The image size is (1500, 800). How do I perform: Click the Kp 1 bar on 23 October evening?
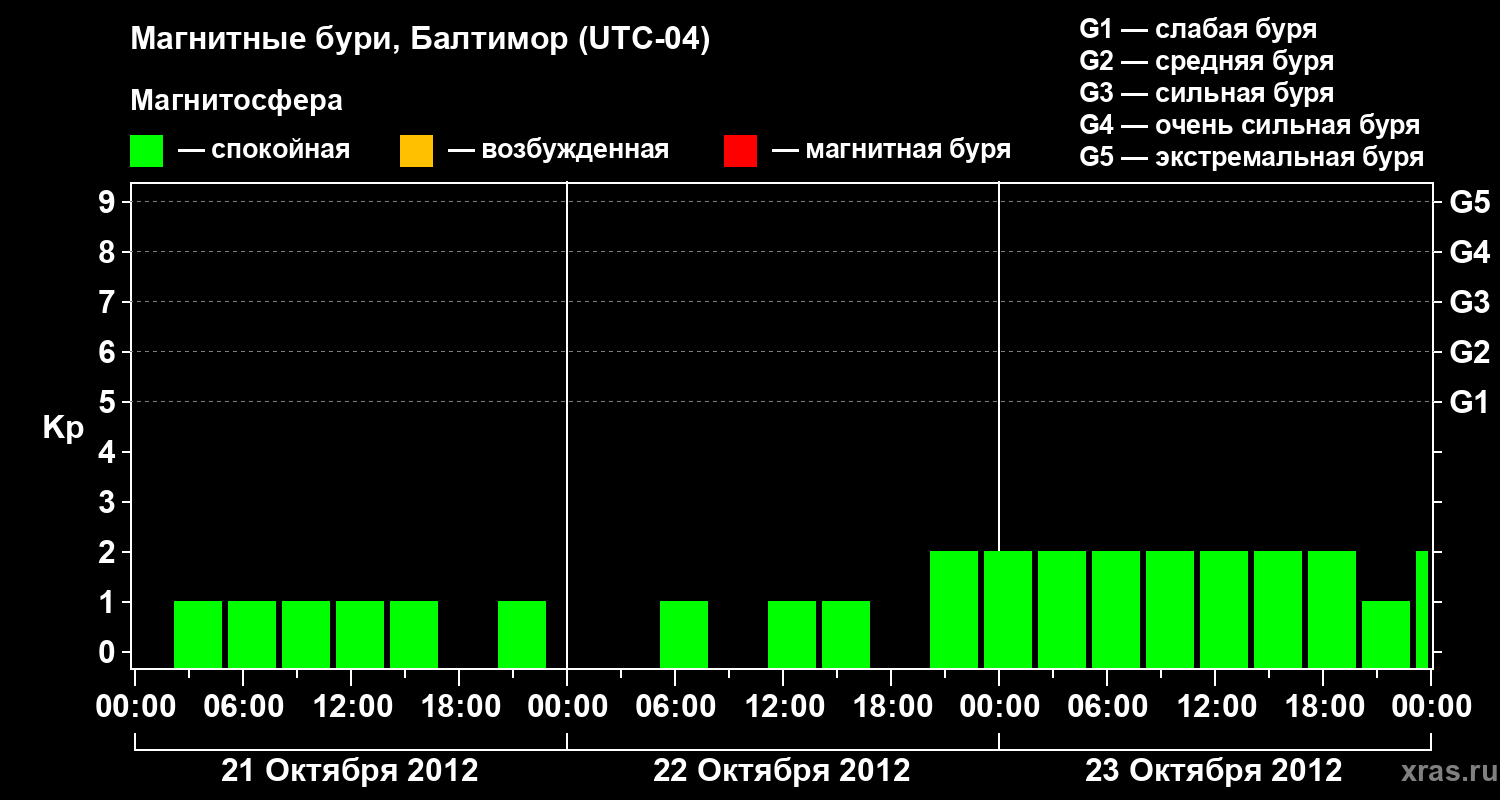click(1386, 634)
